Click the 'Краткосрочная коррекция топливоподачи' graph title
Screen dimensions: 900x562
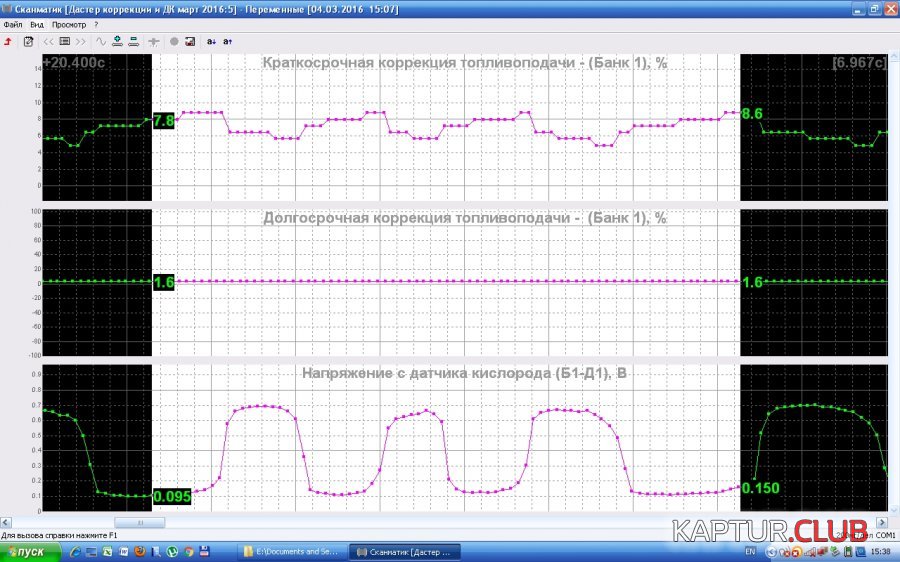464,62
